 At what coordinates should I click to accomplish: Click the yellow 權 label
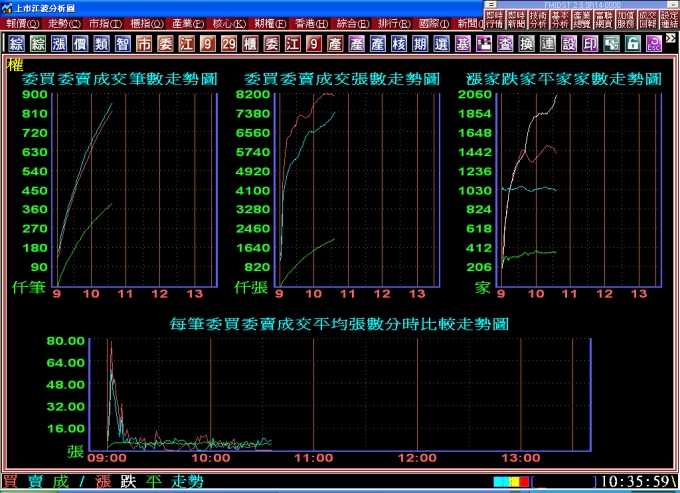tap(15, 65)
